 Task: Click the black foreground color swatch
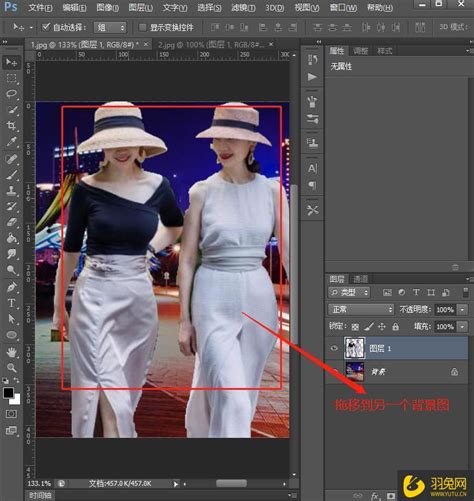pyautogui.click(x=9, y=393)
